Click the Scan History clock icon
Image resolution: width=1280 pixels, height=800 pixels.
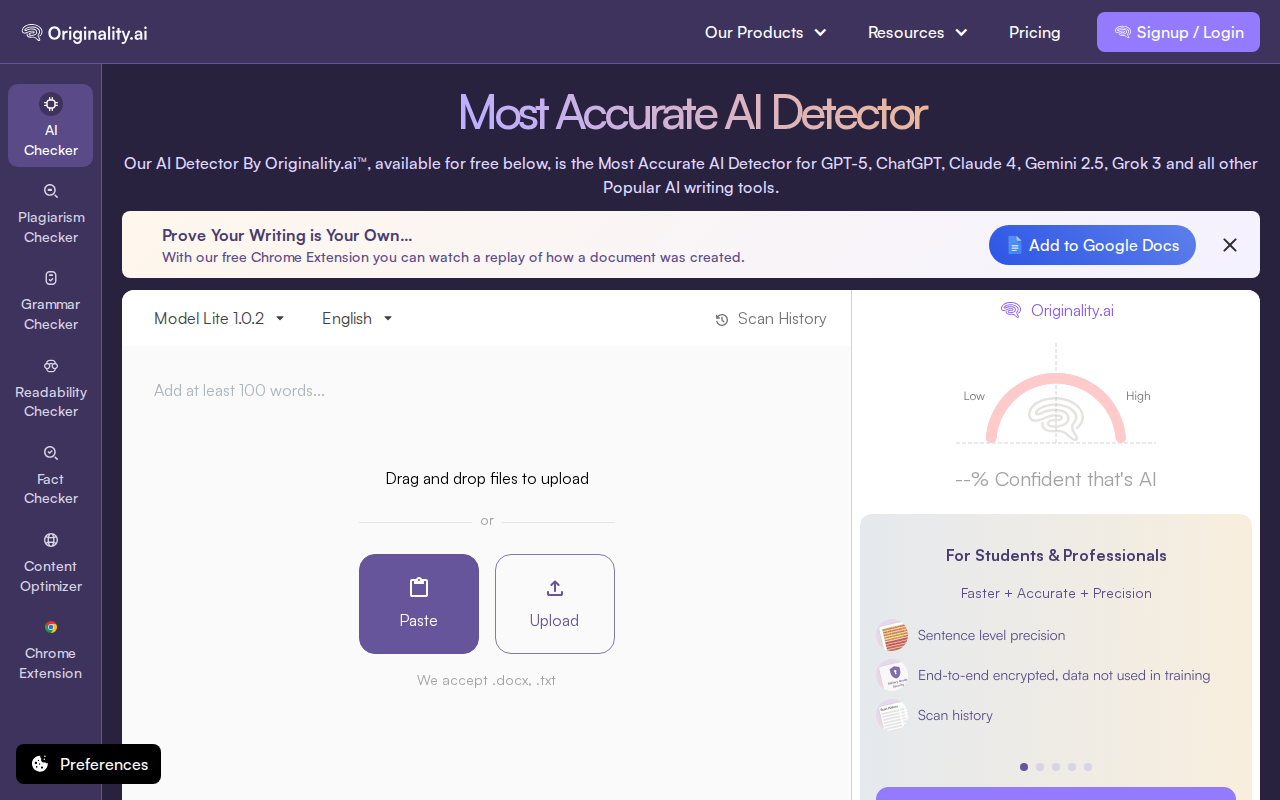(x=722, y=319)
